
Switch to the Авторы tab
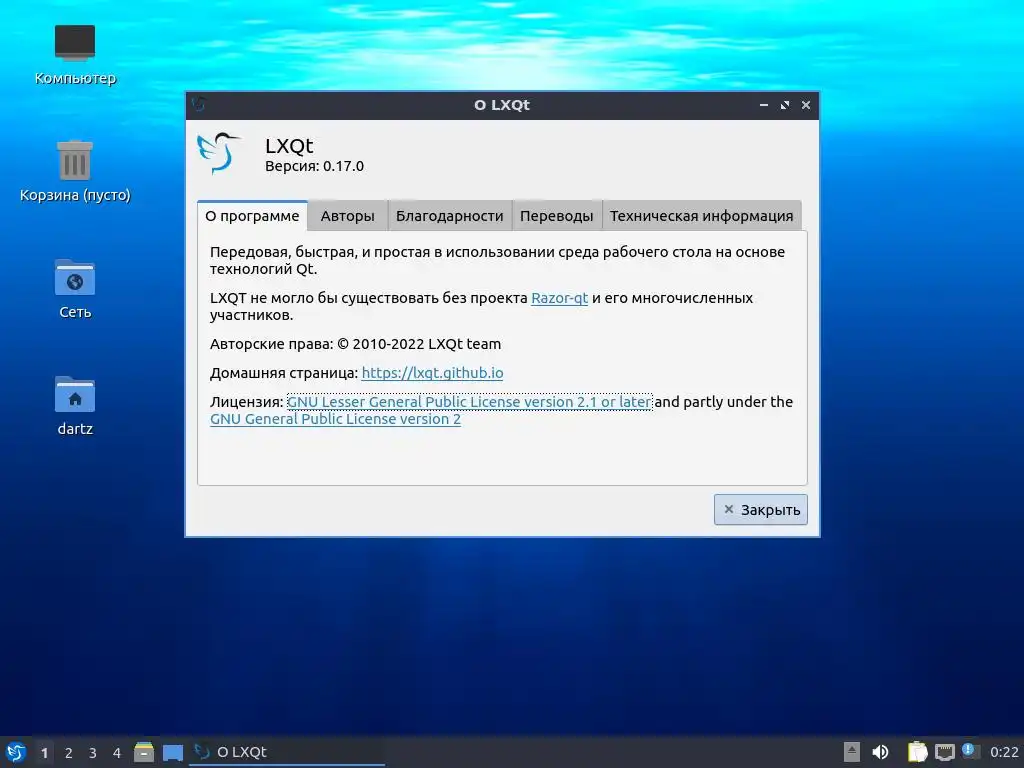(x=347, y=216)
